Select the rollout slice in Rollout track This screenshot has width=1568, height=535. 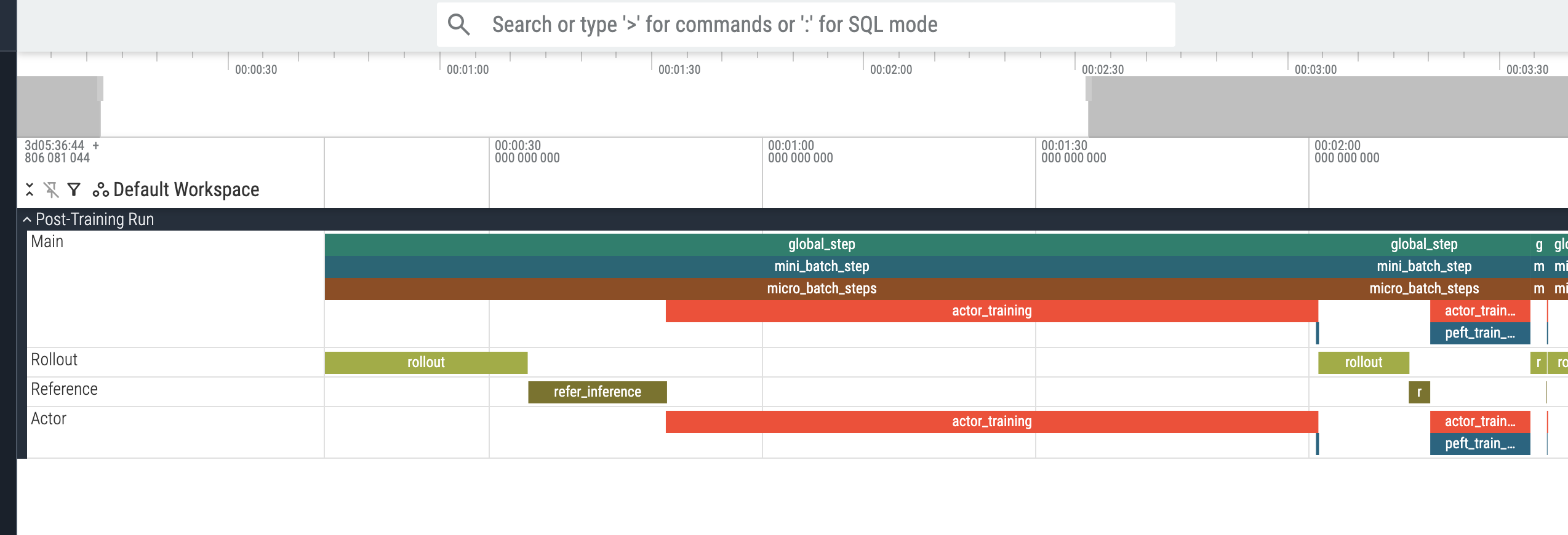point(426,362)
